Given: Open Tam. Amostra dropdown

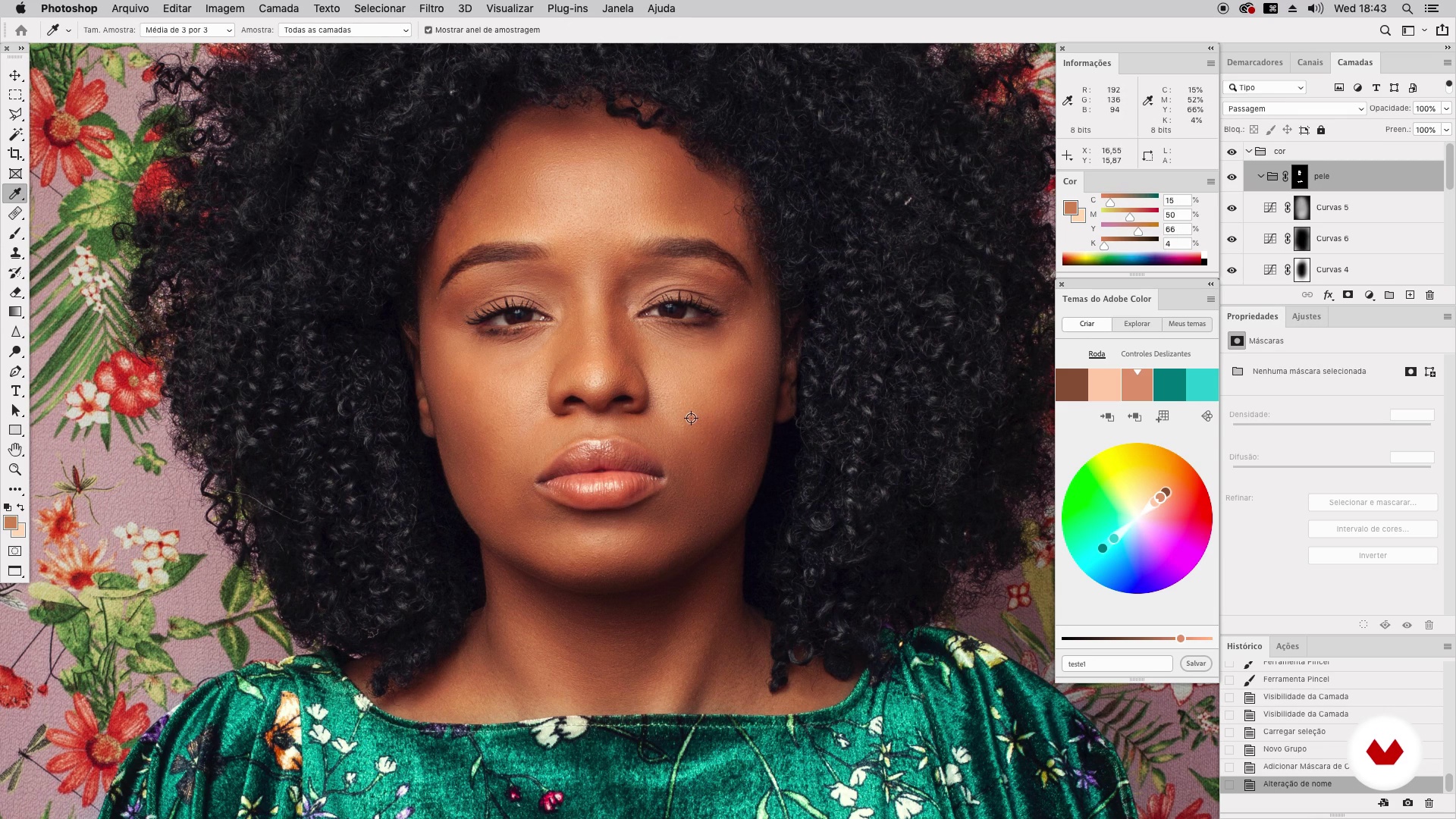Looking at the screenshot, I should (187, 30).
